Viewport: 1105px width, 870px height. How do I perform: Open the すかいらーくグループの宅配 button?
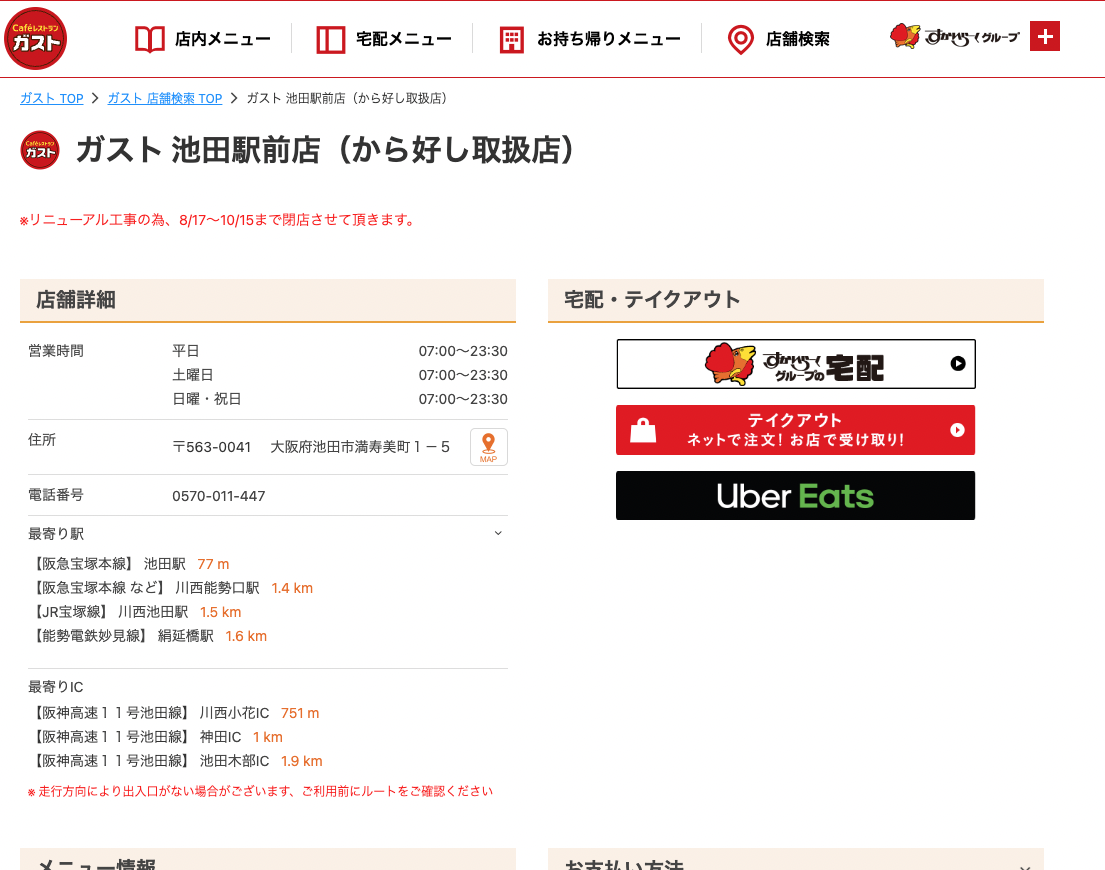(796, 364)
